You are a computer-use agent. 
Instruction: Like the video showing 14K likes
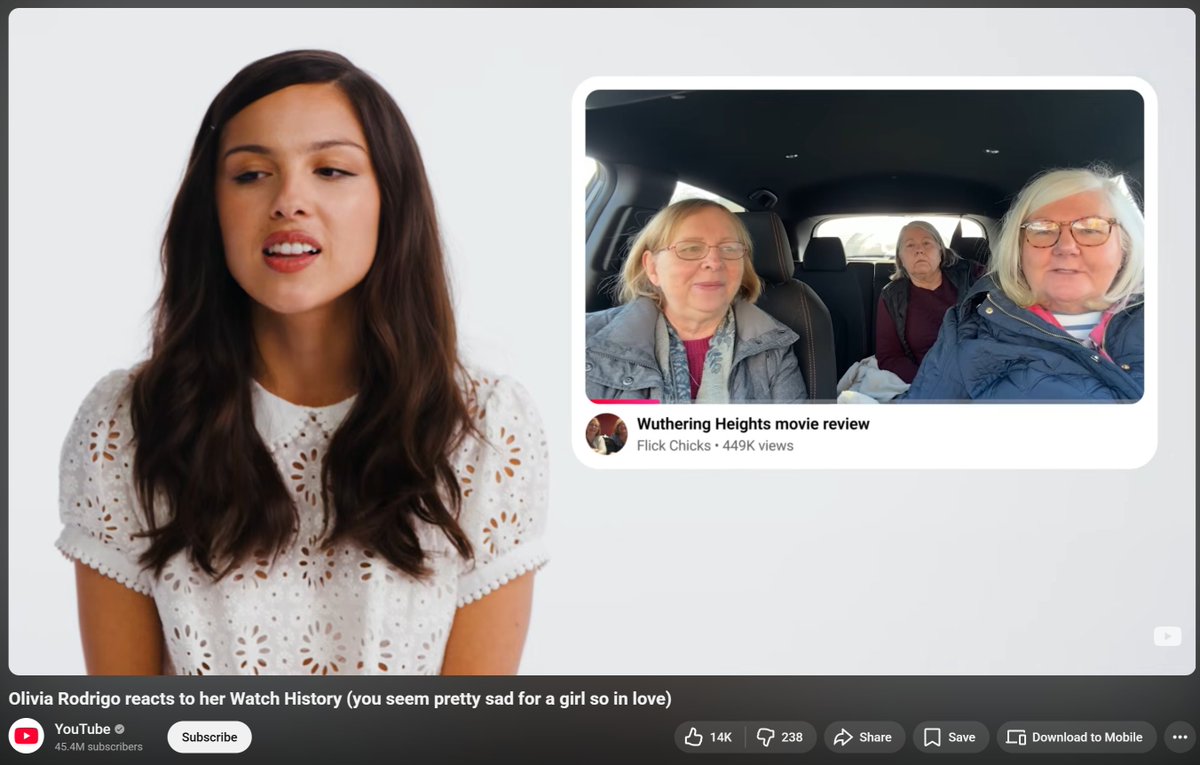click(x=709, y=737)
